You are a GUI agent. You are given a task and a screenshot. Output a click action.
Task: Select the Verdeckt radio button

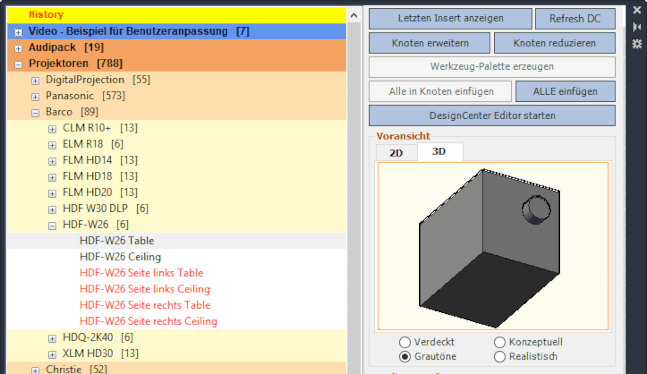pyautogui.click(x=405, y=342)
